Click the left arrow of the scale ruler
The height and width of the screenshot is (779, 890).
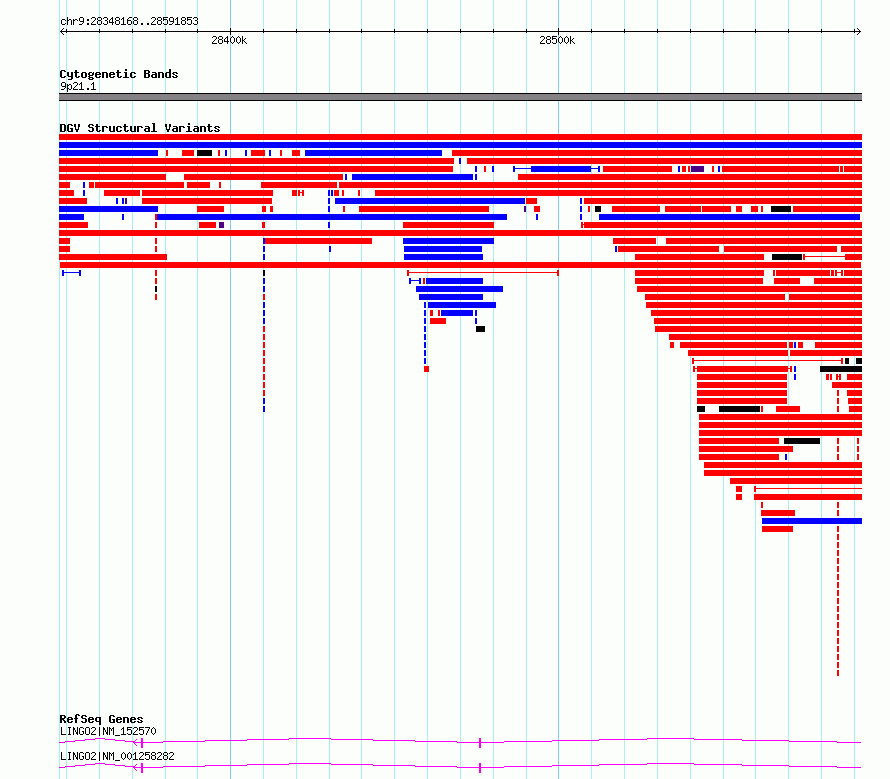(x=62, y=32)
